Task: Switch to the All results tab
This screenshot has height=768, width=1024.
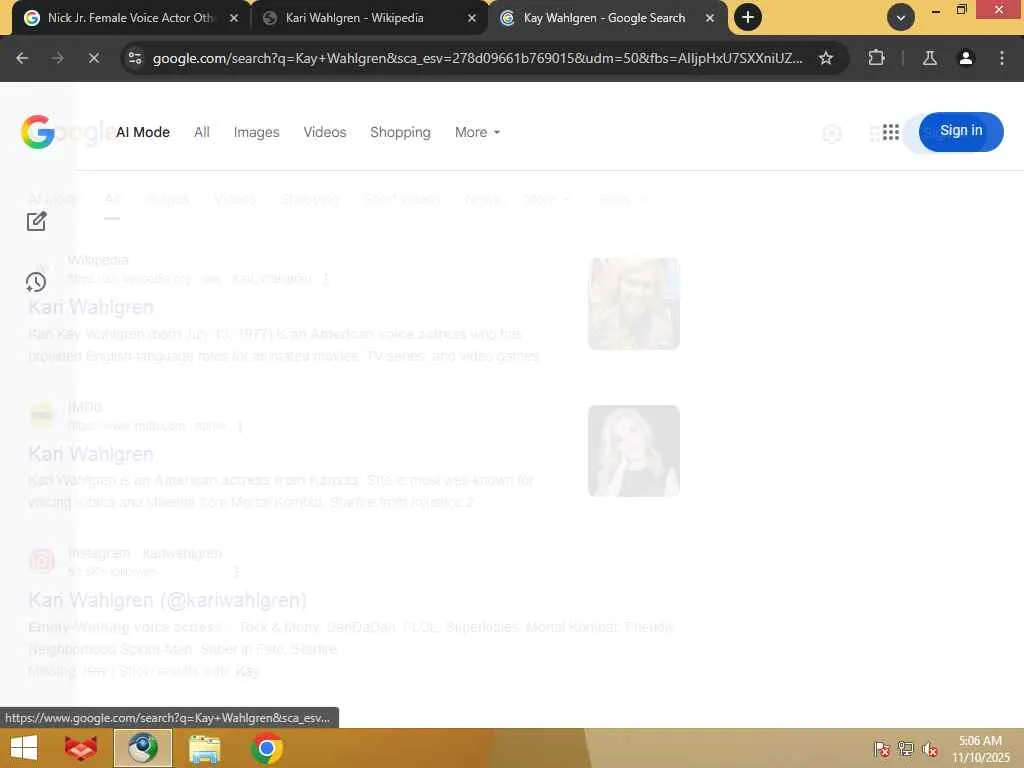Action: point(202,132)
